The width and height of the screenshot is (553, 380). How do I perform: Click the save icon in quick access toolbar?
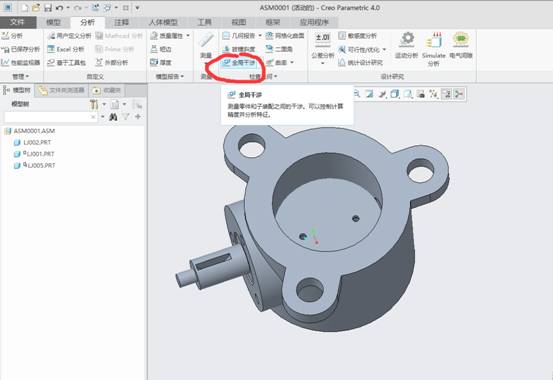pos(47,8)
